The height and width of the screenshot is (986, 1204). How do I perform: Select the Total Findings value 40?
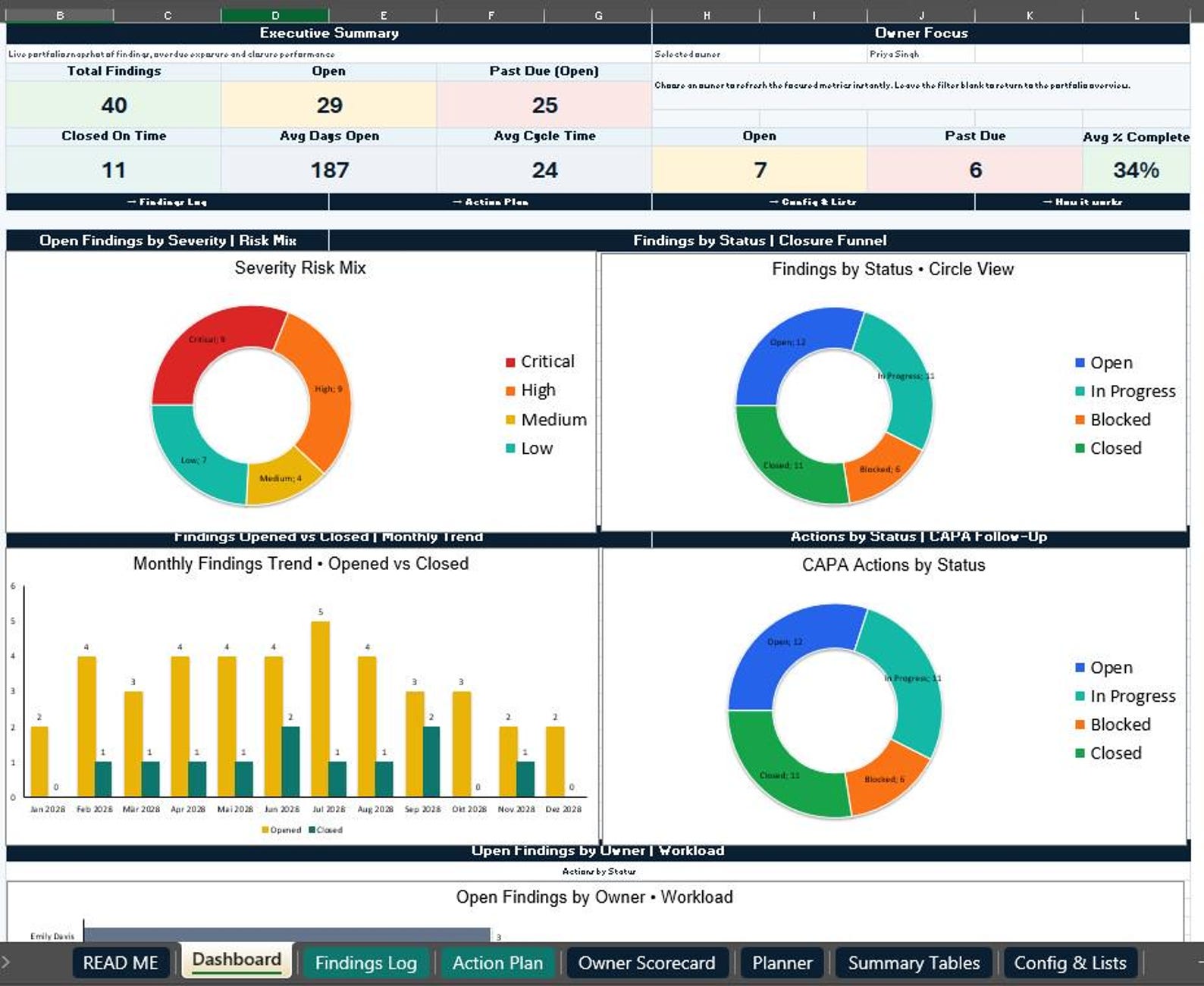(114, 105)
